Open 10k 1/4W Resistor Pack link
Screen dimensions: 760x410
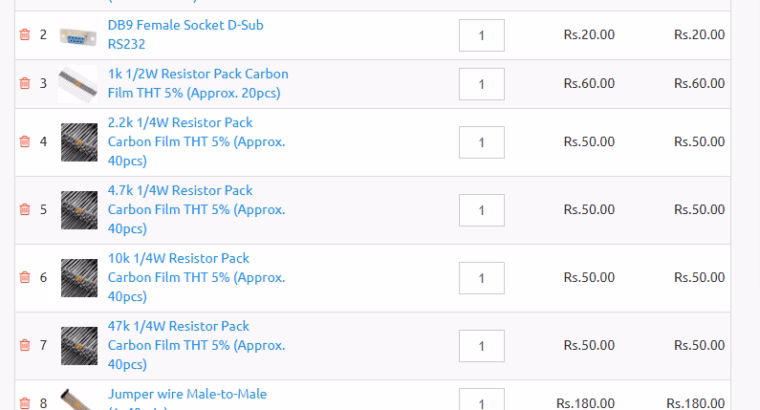(178, 259)
